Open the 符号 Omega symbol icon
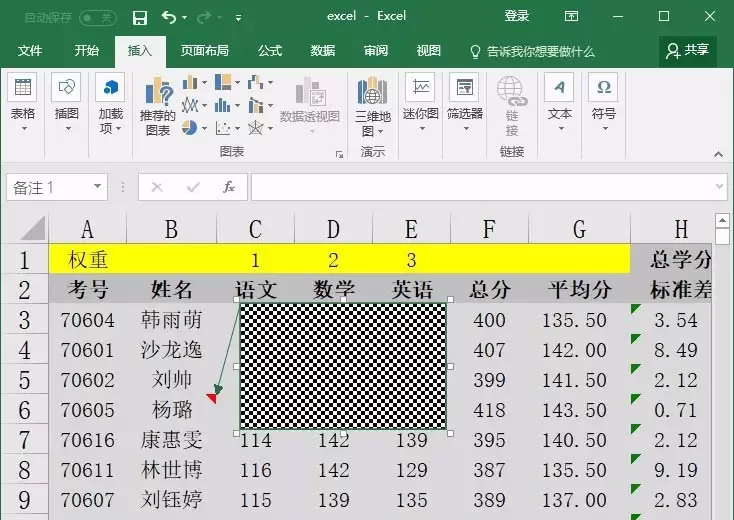Viewport: 734px width, 520px height. coord(603,87)
